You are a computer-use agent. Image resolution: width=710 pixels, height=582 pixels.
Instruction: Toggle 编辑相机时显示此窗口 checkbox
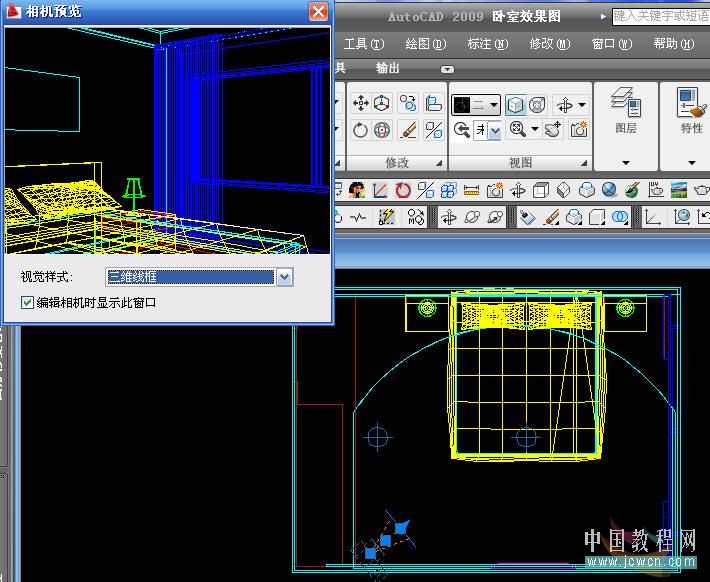tap(28, 302)
